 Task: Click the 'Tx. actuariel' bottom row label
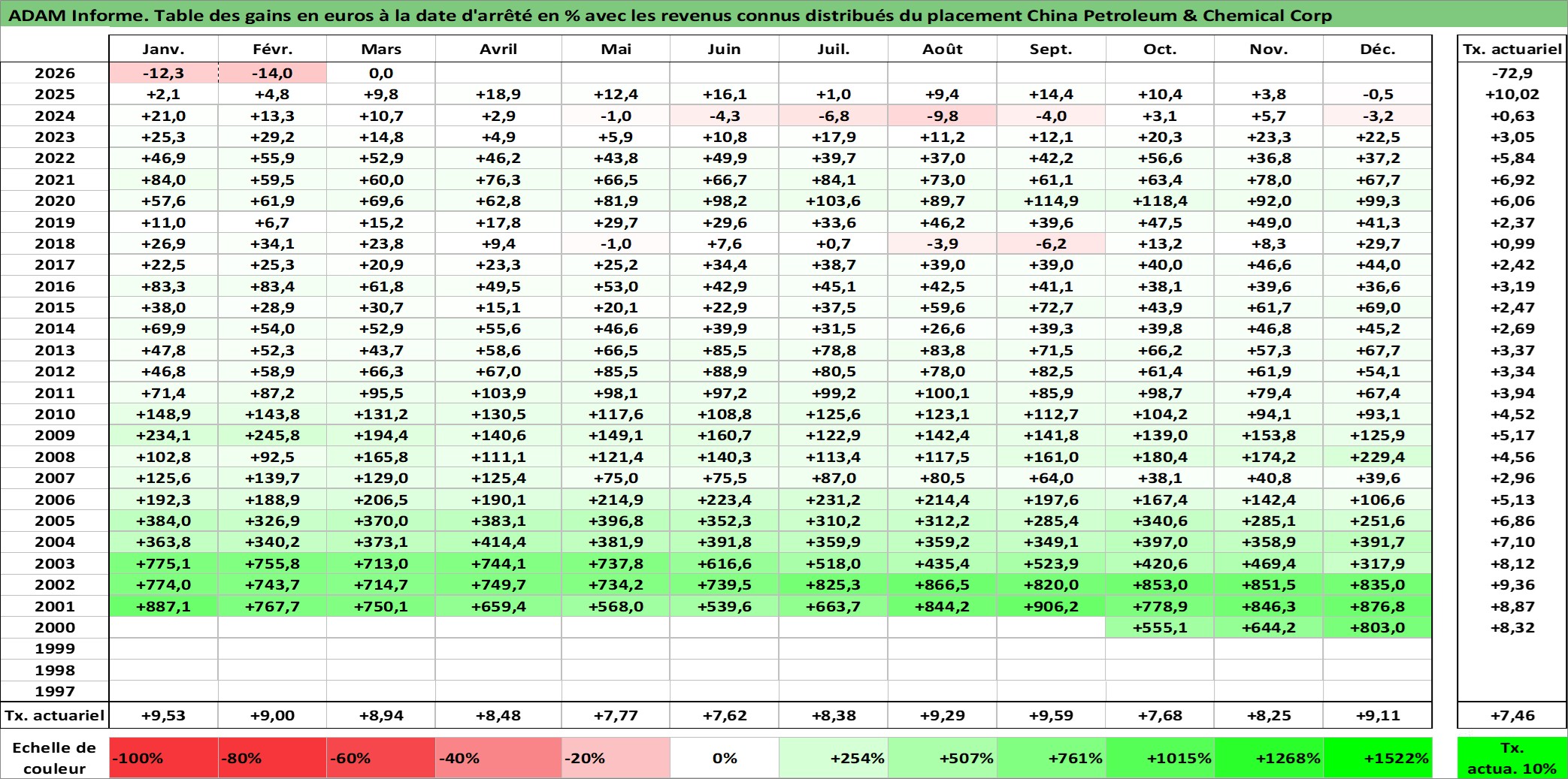(x=55, y=715)
